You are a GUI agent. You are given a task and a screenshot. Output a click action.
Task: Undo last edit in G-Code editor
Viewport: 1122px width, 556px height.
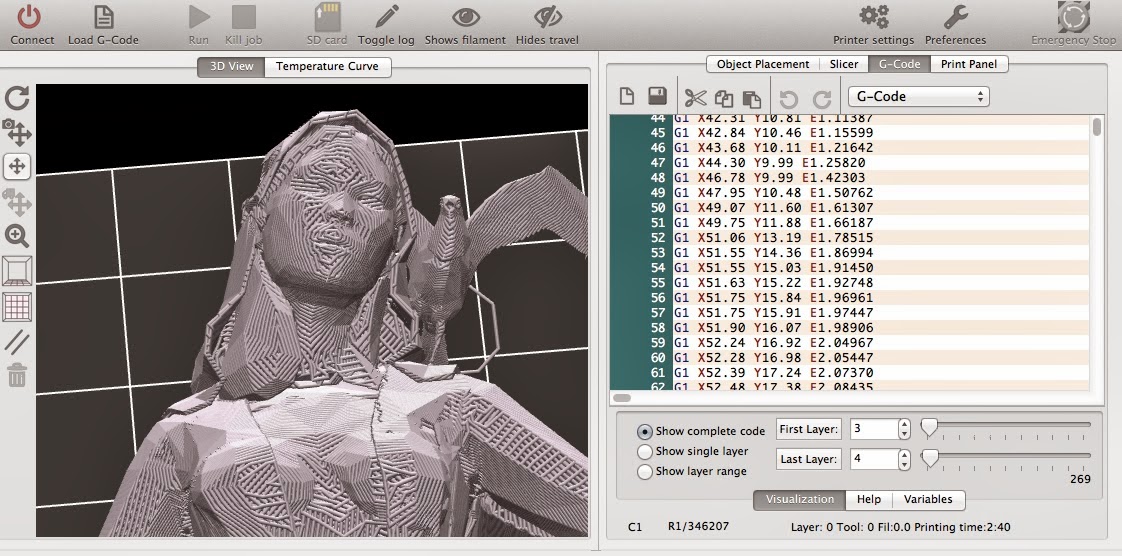click(x=789, y=99)
